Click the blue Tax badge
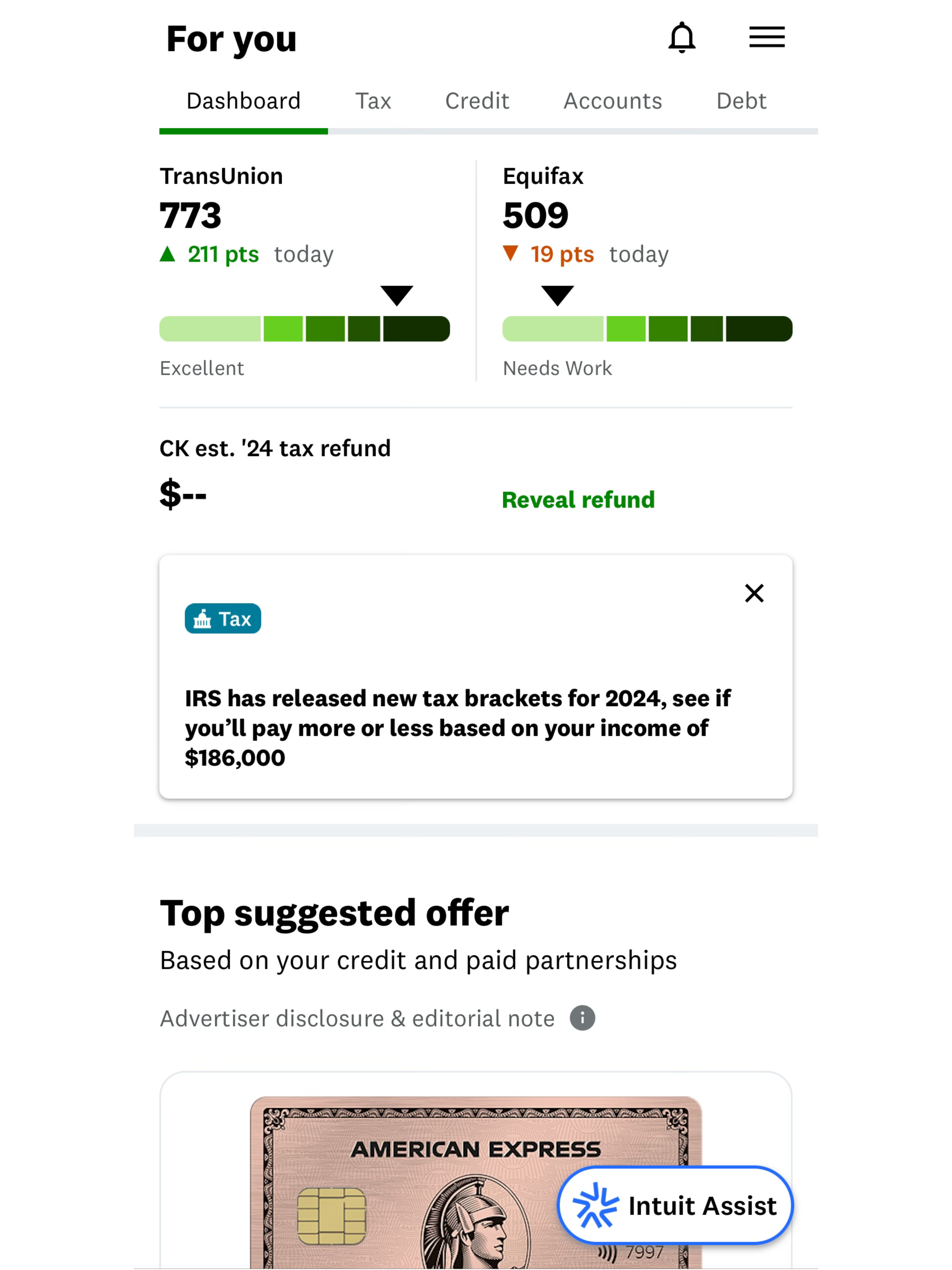 tap(223, 618)
